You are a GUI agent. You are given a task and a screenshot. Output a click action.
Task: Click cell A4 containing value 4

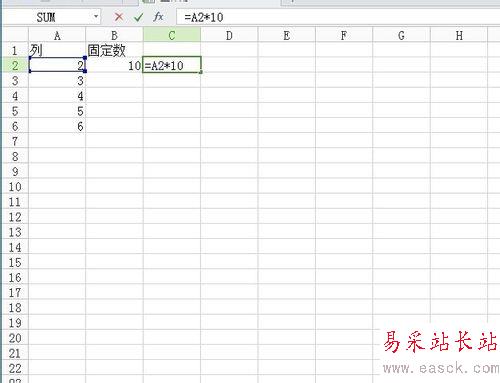coord(57,96)
